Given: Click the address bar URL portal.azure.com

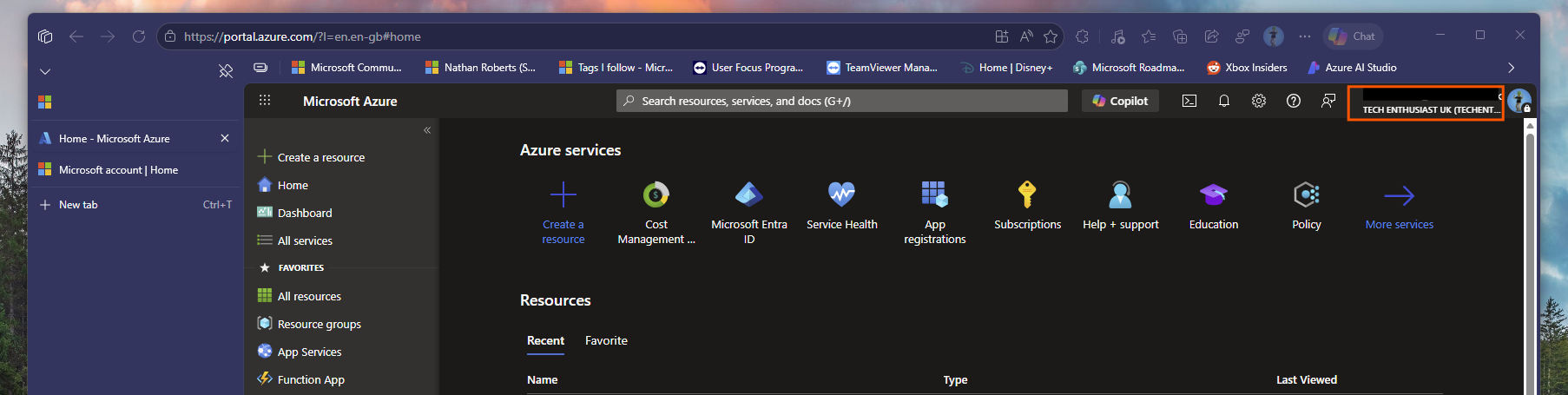Looking at the screenshot, I should coord(302,36).
